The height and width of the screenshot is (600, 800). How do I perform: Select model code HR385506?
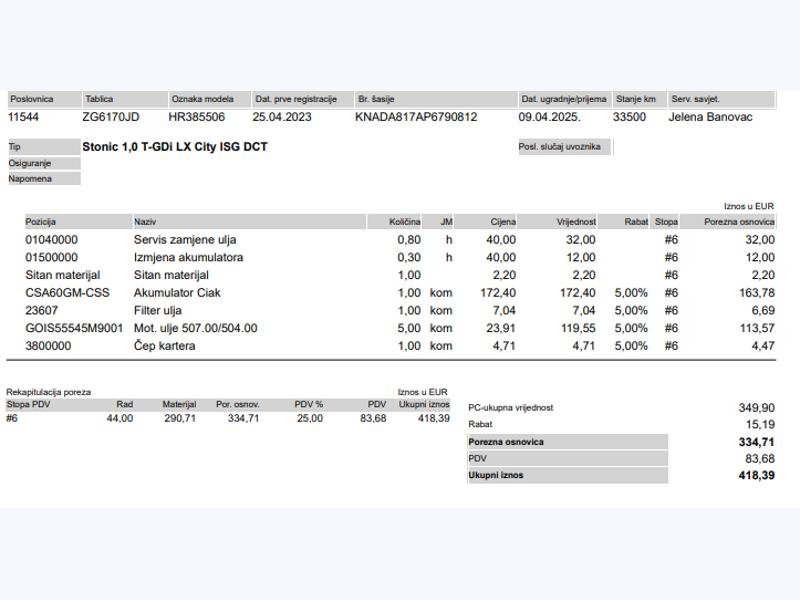[x=197, y=117]
